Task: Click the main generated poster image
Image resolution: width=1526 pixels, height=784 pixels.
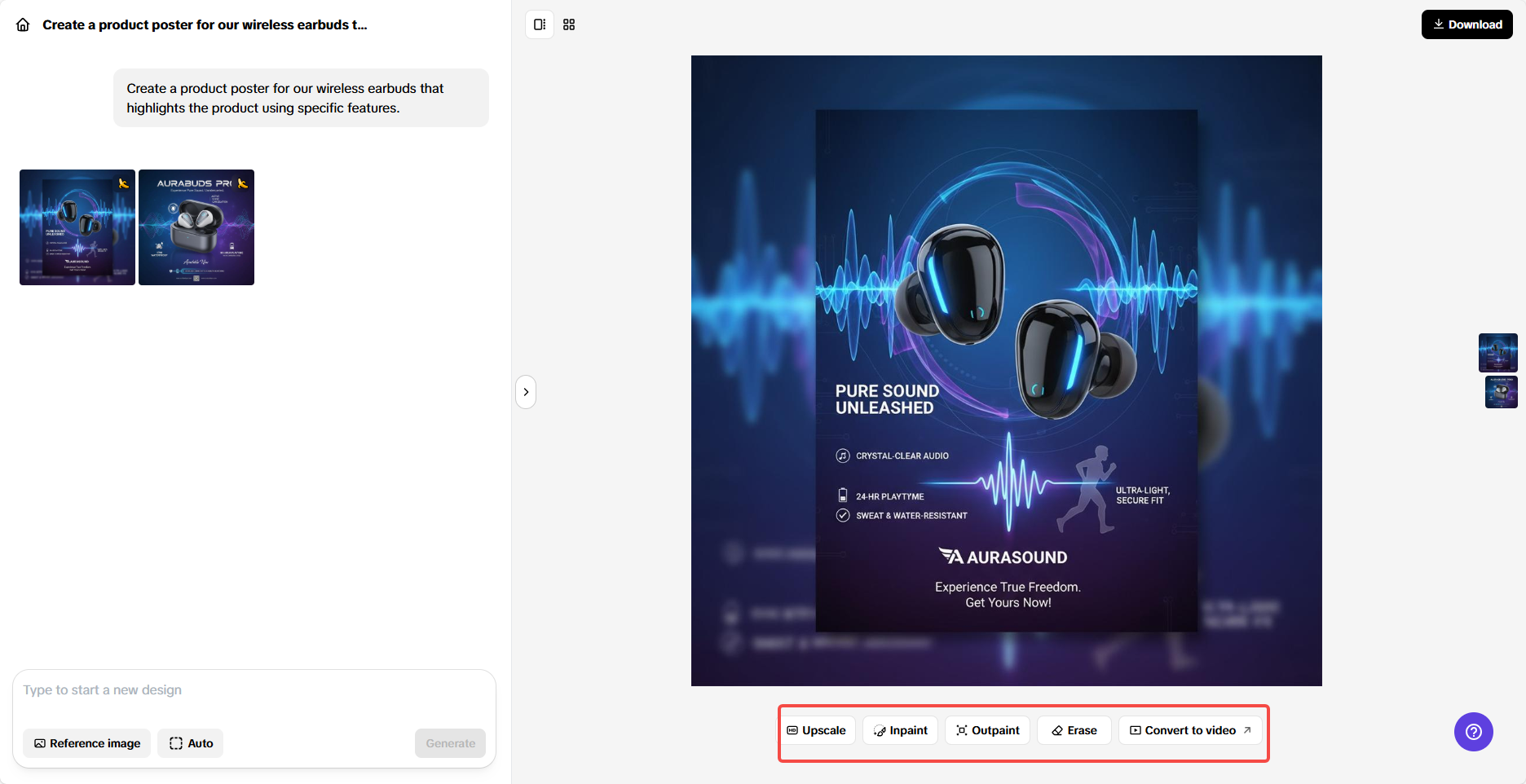Action: pos(1007,371)
